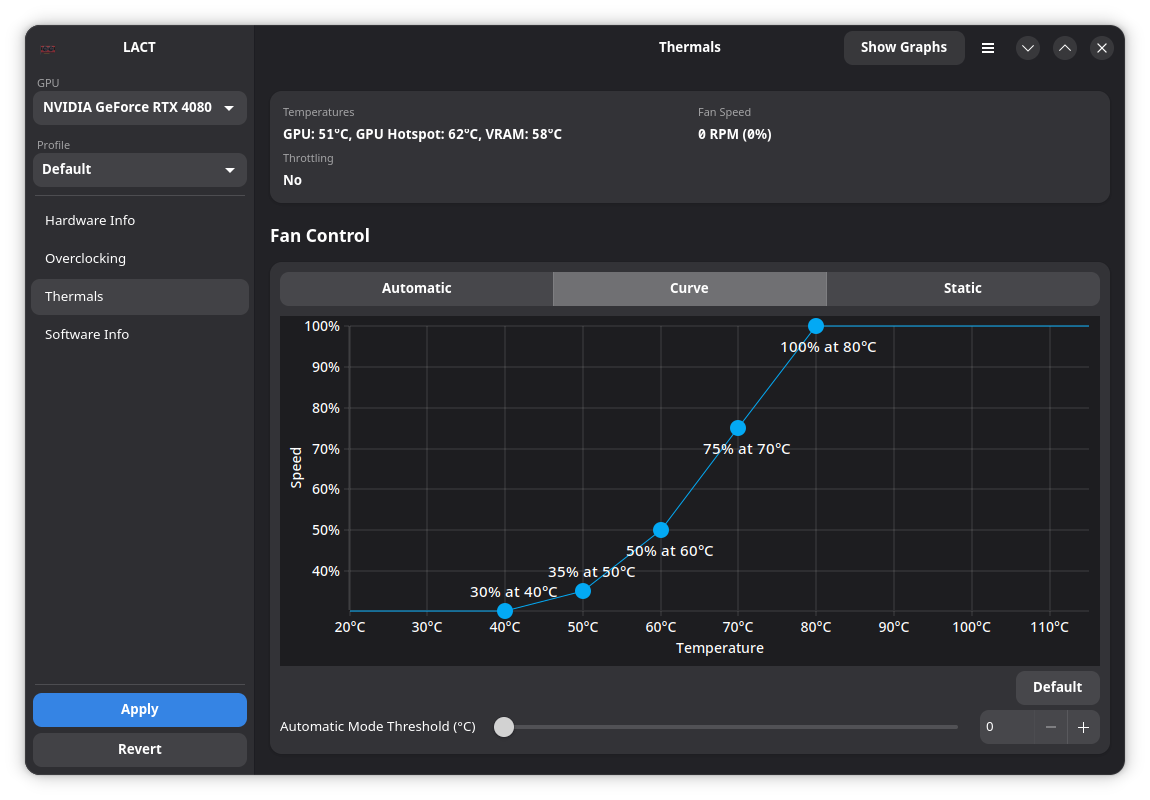Switch fan control to Static mode
The height and width of the screenshot is (800, 1150).
point(963,288)
